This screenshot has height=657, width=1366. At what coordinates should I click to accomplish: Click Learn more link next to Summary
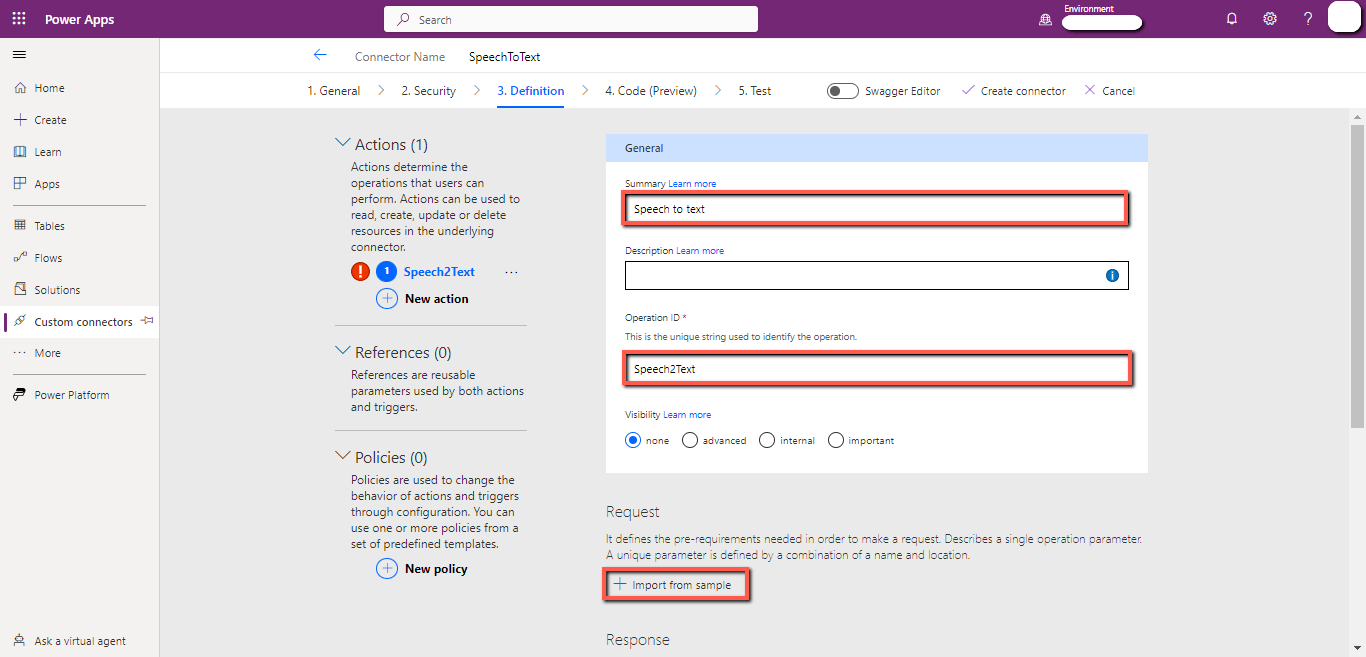coord(692,184)
